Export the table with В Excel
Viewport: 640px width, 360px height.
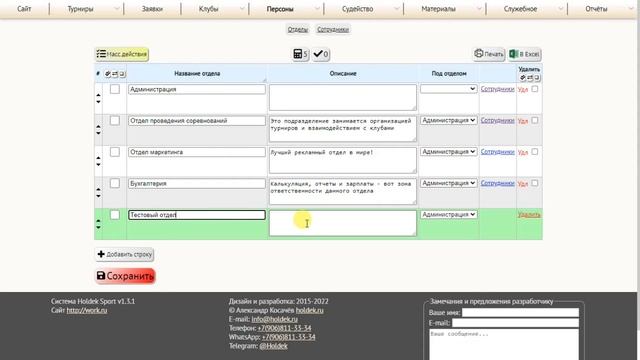(524, 54)
